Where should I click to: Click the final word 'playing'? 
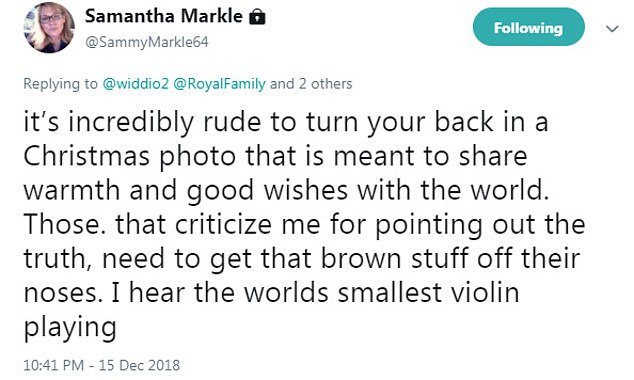coord(70,327)
